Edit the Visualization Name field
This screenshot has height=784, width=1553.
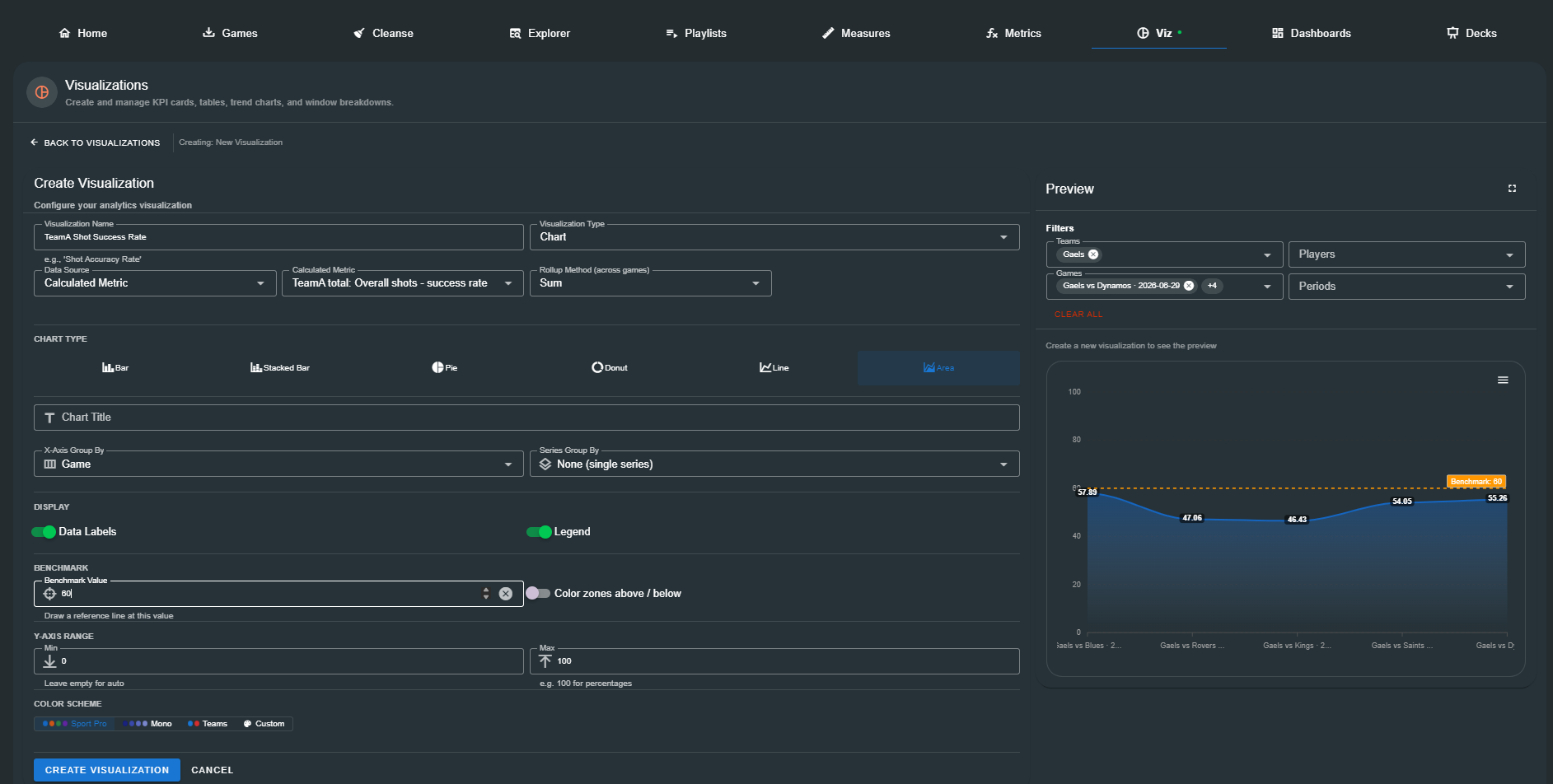(x=278, y=237)
